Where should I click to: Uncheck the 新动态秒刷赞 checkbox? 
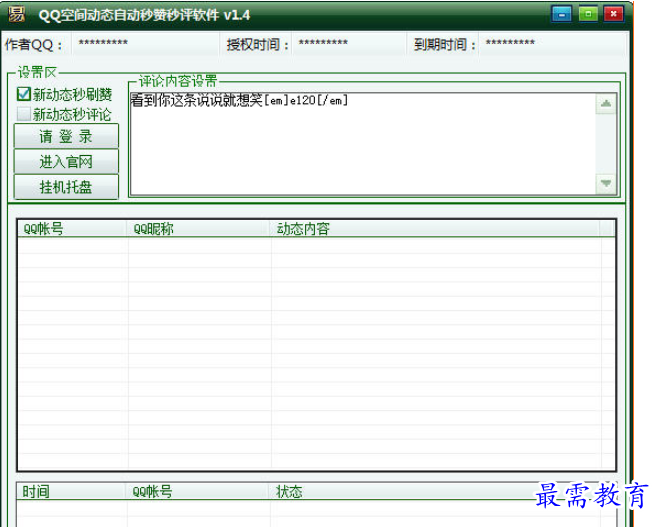23,94
